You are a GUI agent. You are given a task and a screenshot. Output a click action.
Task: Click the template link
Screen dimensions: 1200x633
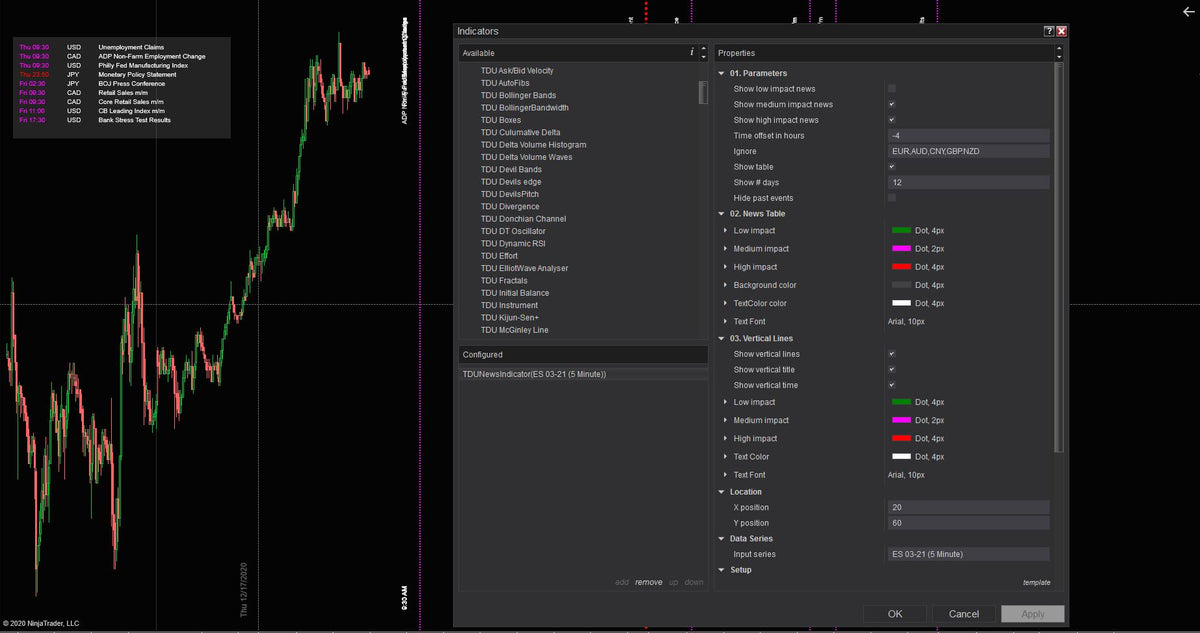(x=1036, y=582)
